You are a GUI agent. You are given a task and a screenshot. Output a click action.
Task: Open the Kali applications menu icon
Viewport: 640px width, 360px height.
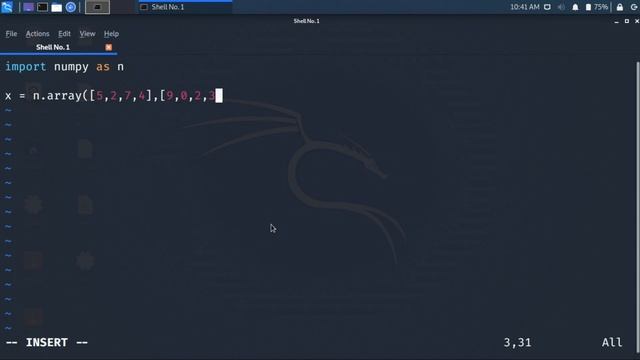pos(7,7)
